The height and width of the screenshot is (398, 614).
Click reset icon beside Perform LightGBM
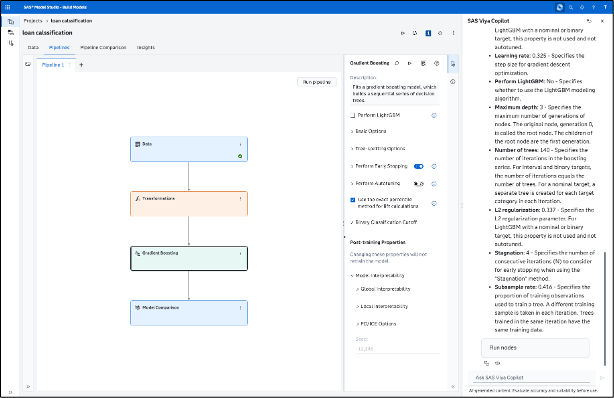coord(434,116)
